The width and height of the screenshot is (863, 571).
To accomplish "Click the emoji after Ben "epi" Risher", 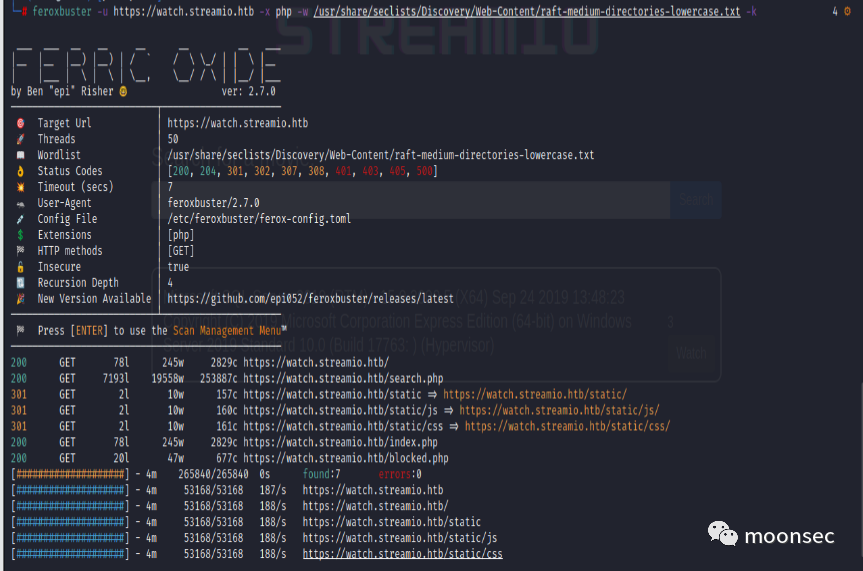I will point(123,91).
